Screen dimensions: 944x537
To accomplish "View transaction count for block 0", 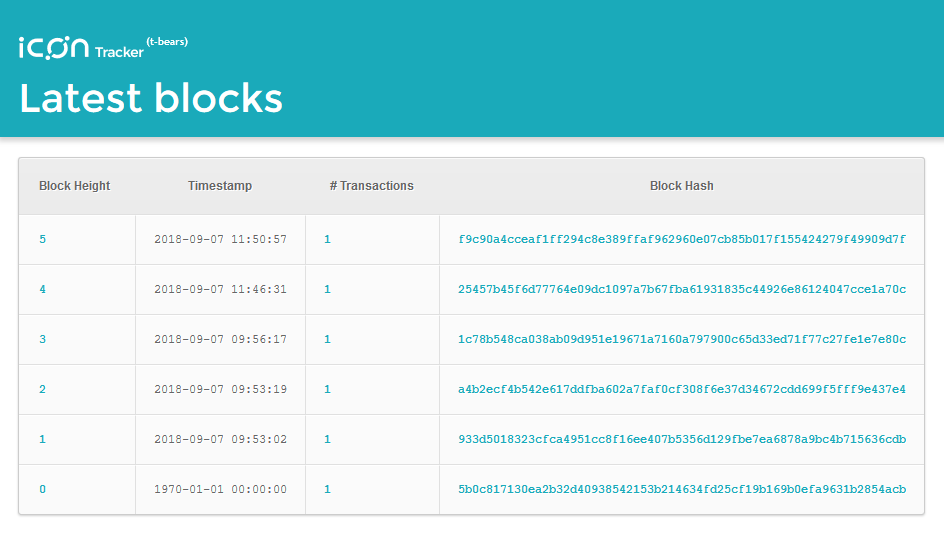I will 328,489.
